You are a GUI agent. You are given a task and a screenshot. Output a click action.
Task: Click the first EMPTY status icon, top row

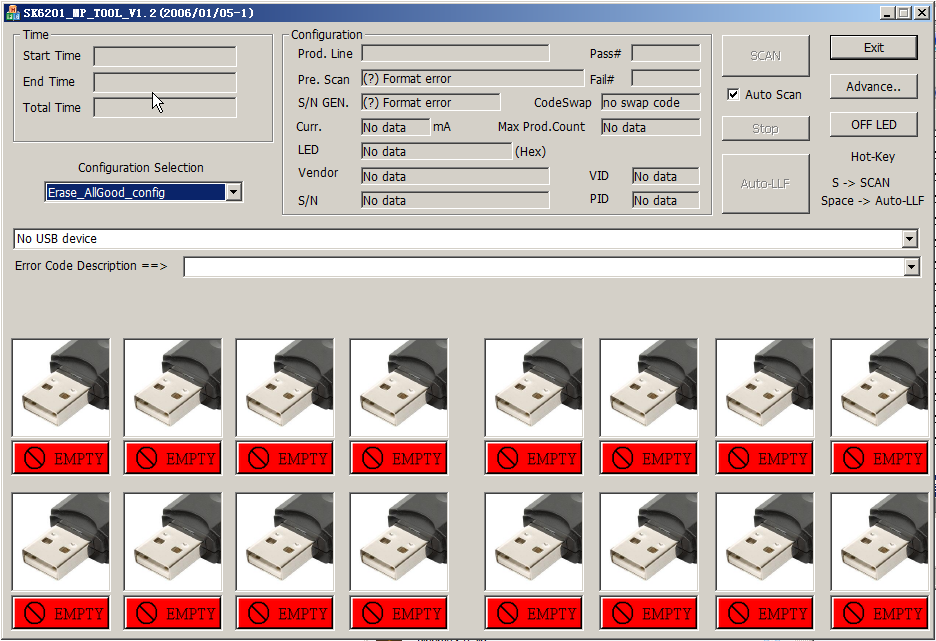(61, 458)
